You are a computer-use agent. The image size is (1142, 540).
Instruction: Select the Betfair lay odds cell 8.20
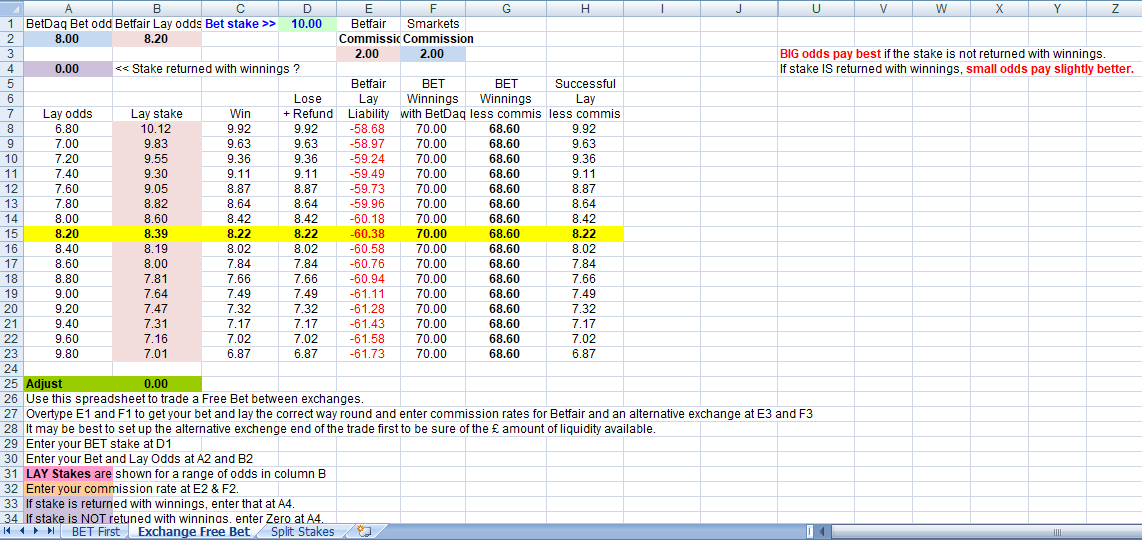click(x=157, y=39)
